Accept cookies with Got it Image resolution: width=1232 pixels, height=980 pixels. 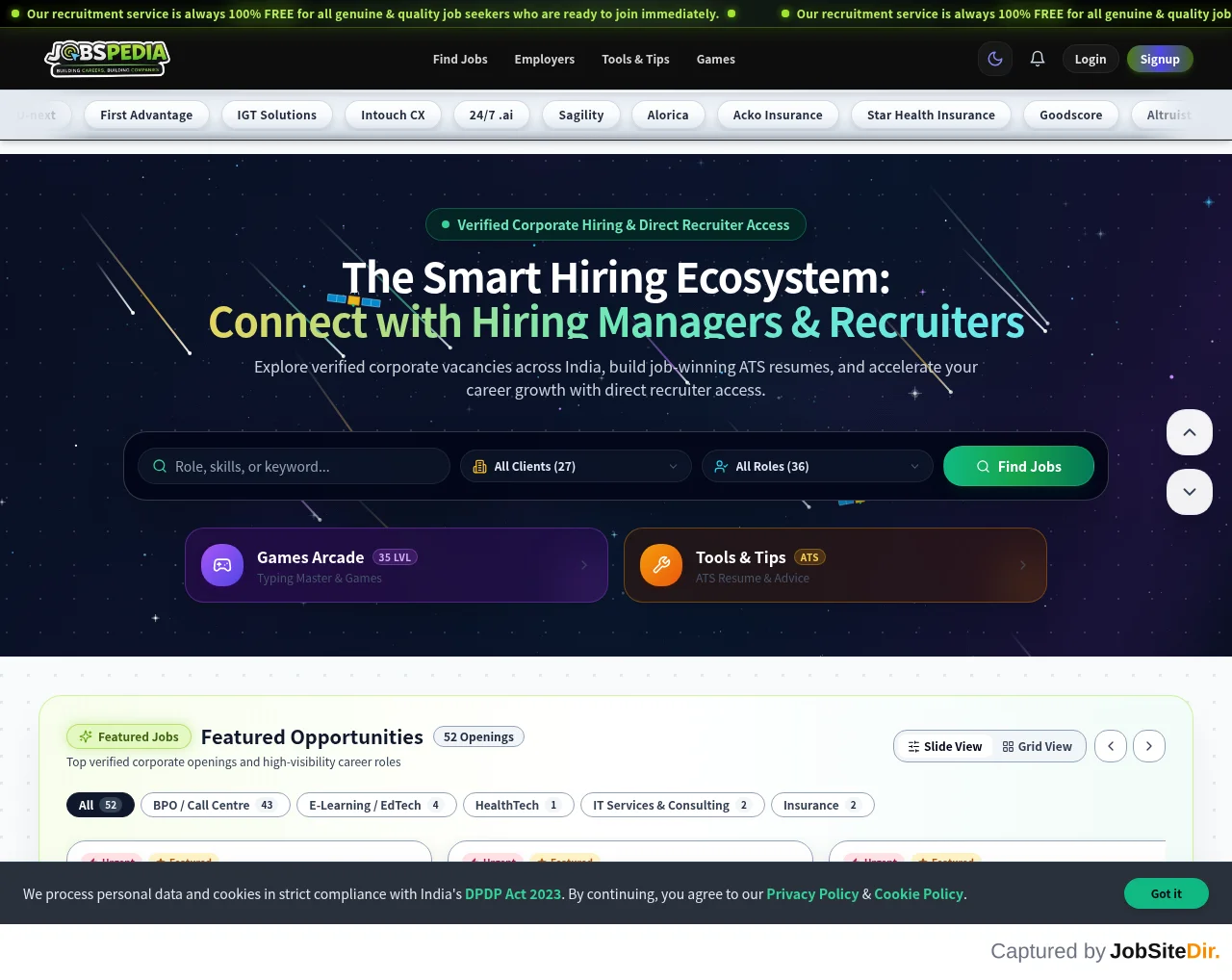coord(1167,893)
